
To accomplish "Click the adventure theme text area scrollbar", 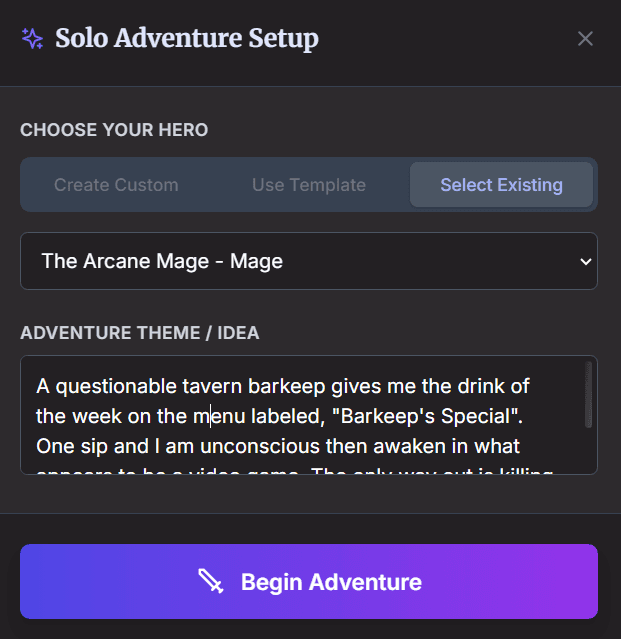I will (589, 396).
